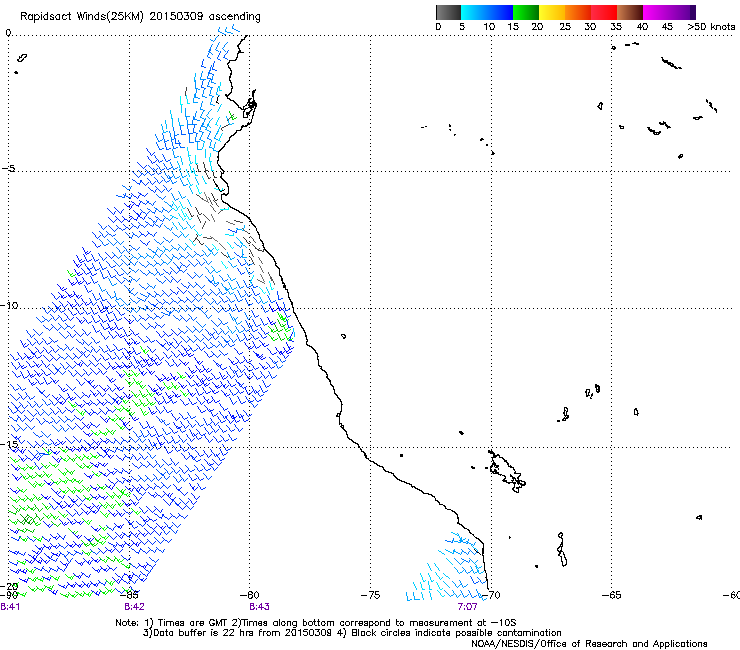Viewport: 740px width, 650px height.
Task: Click the '-15' latitude axis label
Action: (x=9, y=444)
